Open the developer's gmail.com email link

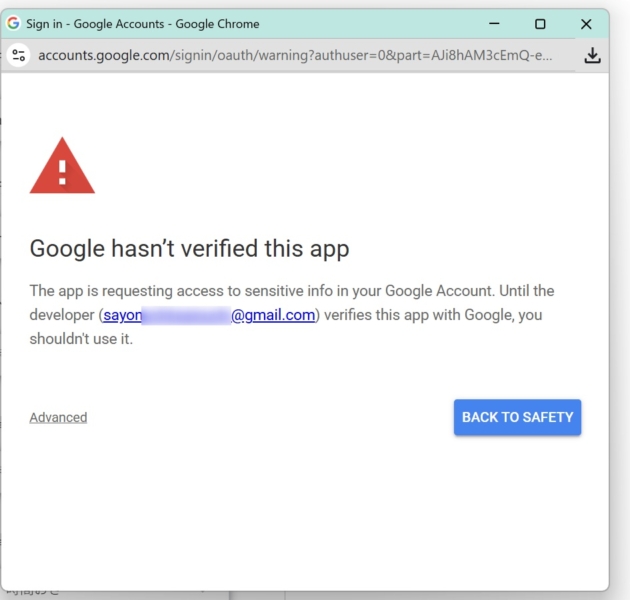point(274,315)
